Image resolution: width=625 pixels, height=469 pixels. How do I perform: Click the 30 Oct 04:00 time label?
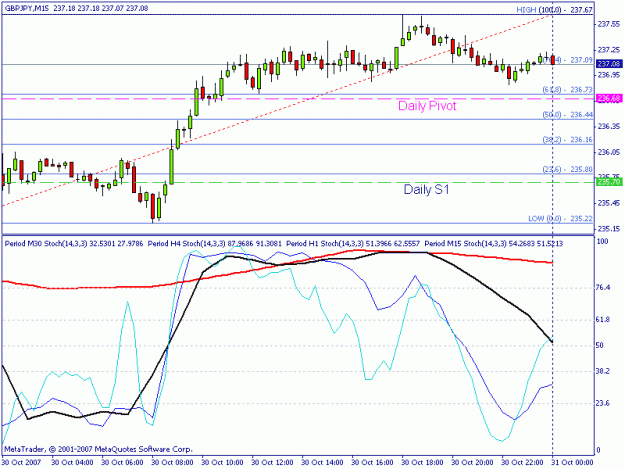coord(73,463)
